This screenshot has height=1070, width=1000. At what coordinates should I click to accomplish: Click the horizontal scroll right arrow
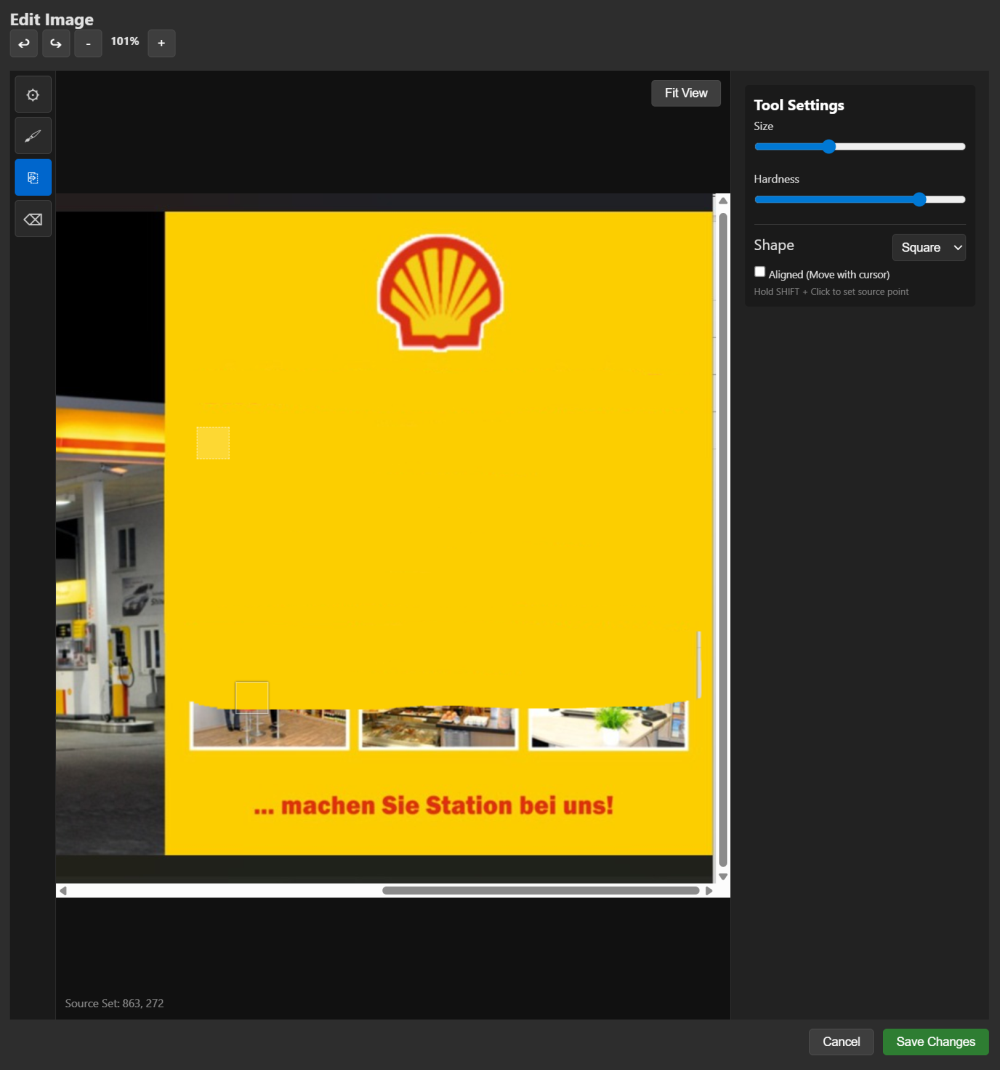click(710, 890)
